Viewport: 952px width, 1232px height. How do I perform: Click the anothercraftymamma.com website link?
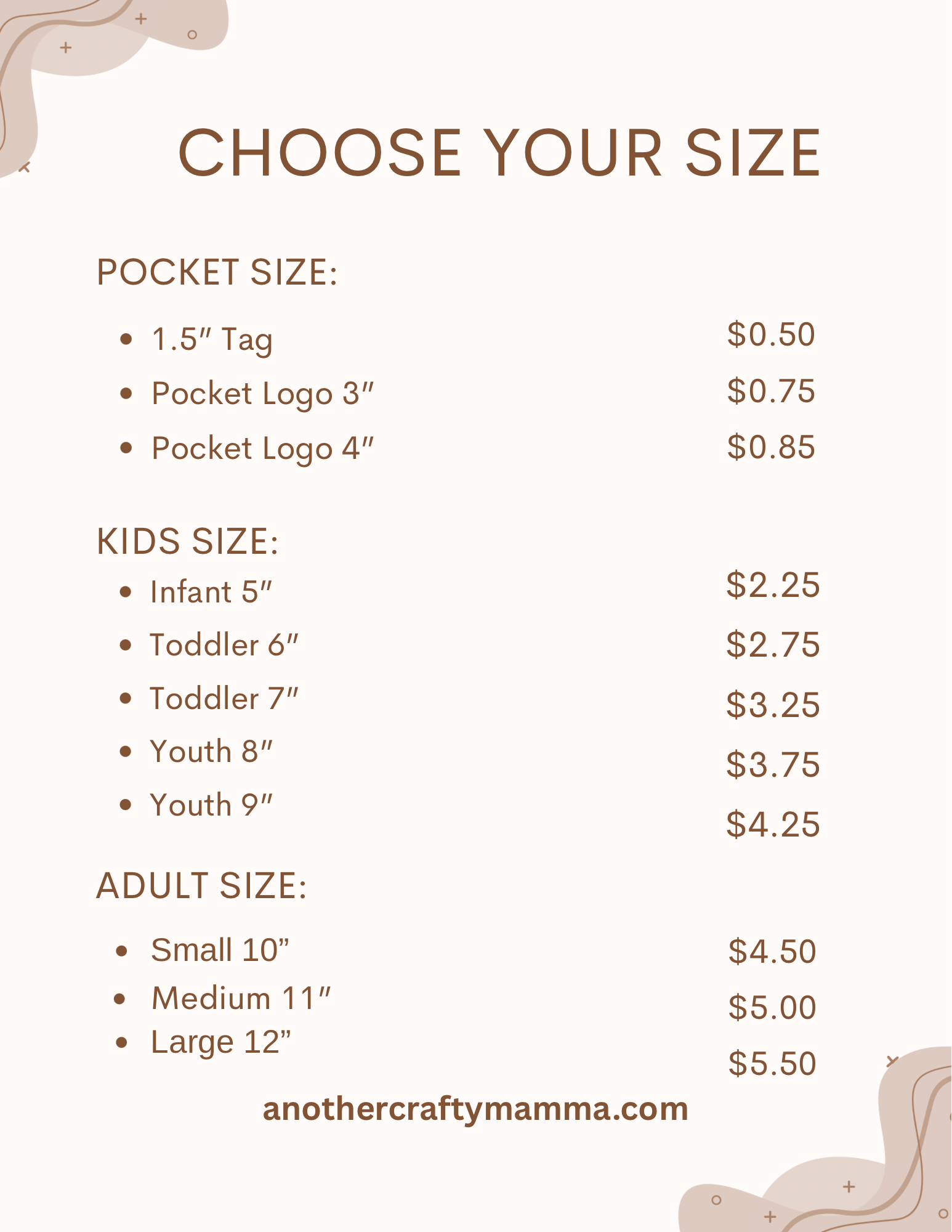pyautogui.click(x=475, y=1109)
